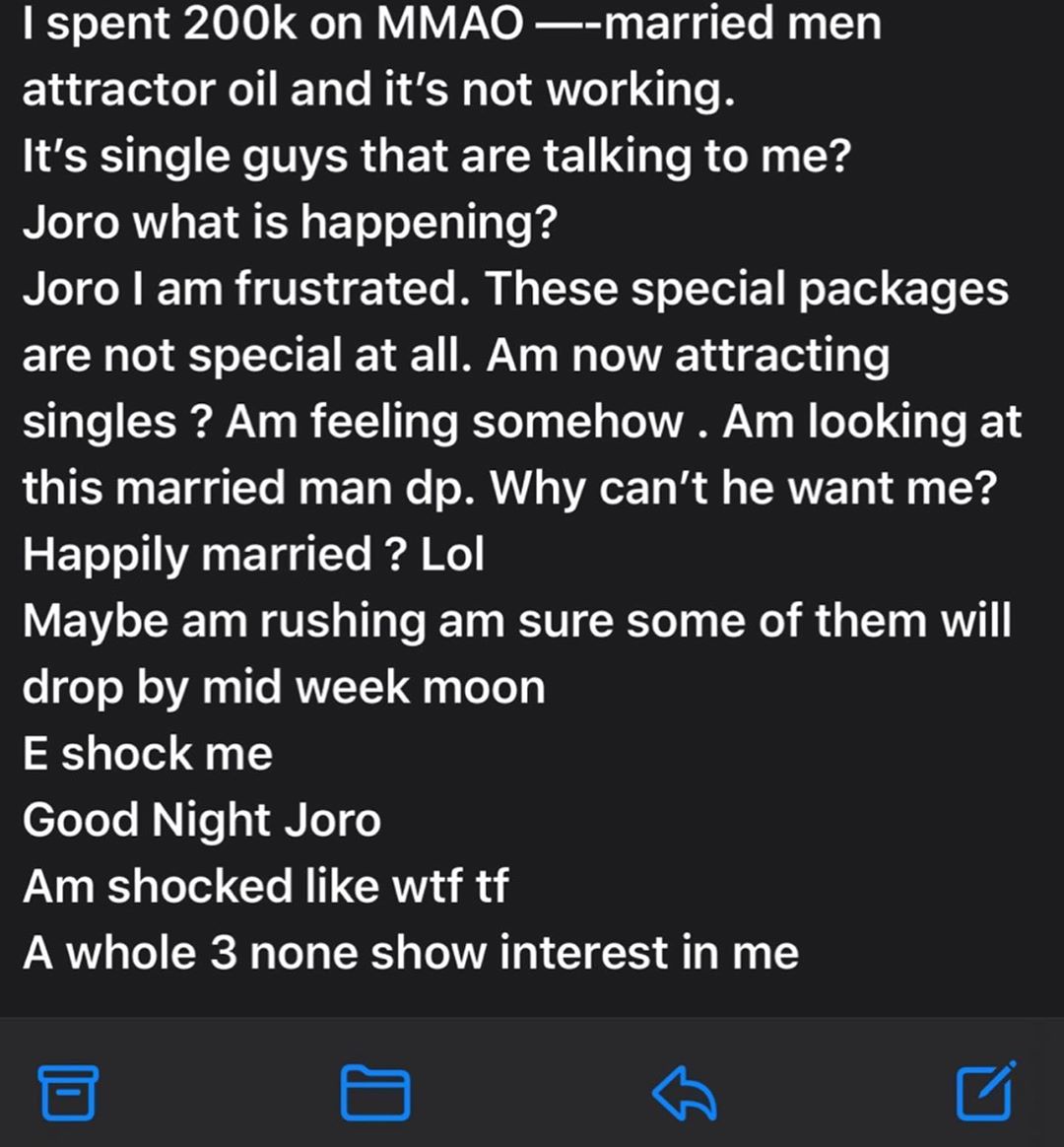This screenshot has height=1147, width=1064.
Task: Click the line 'Am shocked like wtf tf'
Action: pos(265,887)
